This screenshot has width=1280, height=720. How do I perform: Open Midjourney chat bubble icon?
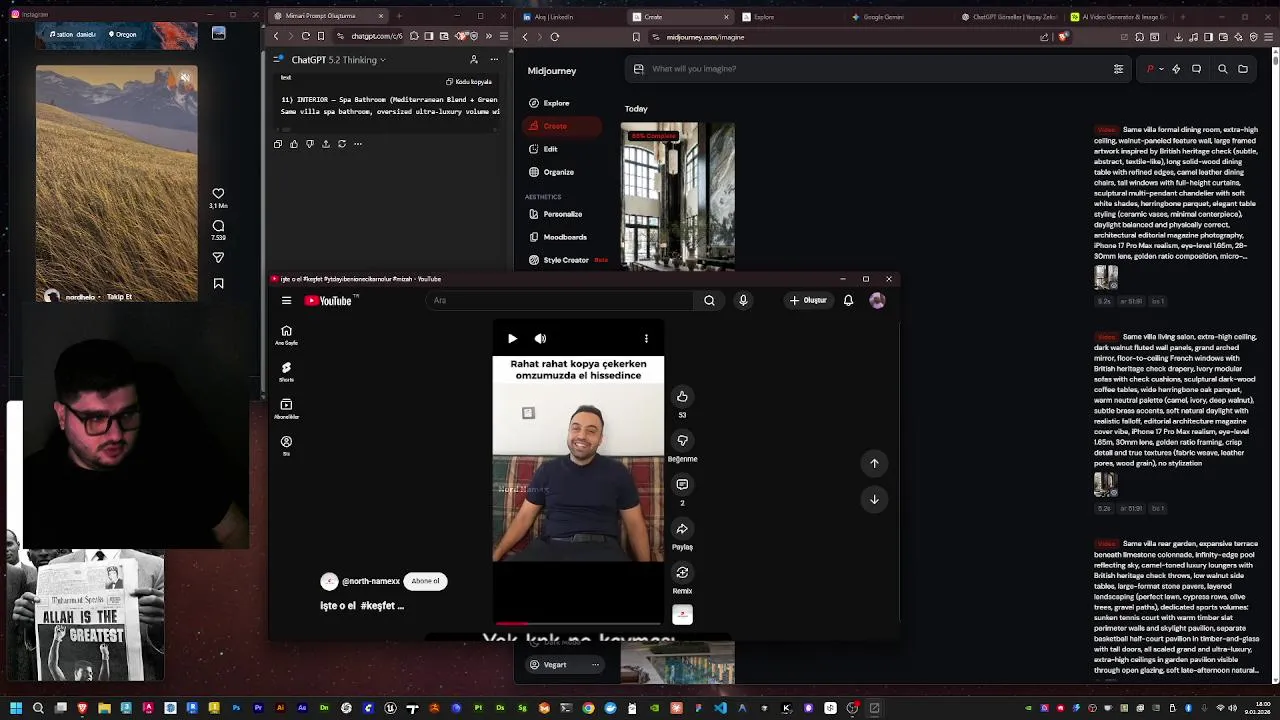1196,69
